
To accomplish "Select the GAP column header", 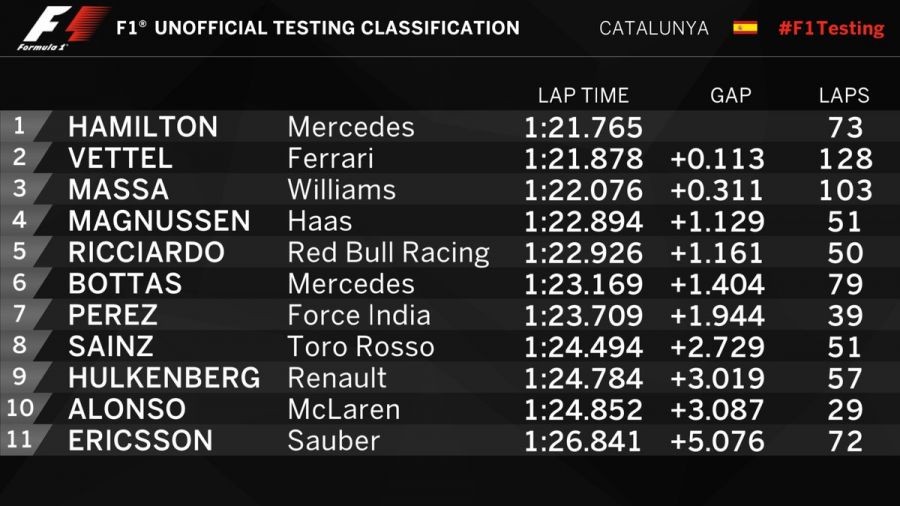I will pyautogui.click(x=730, y=96).
